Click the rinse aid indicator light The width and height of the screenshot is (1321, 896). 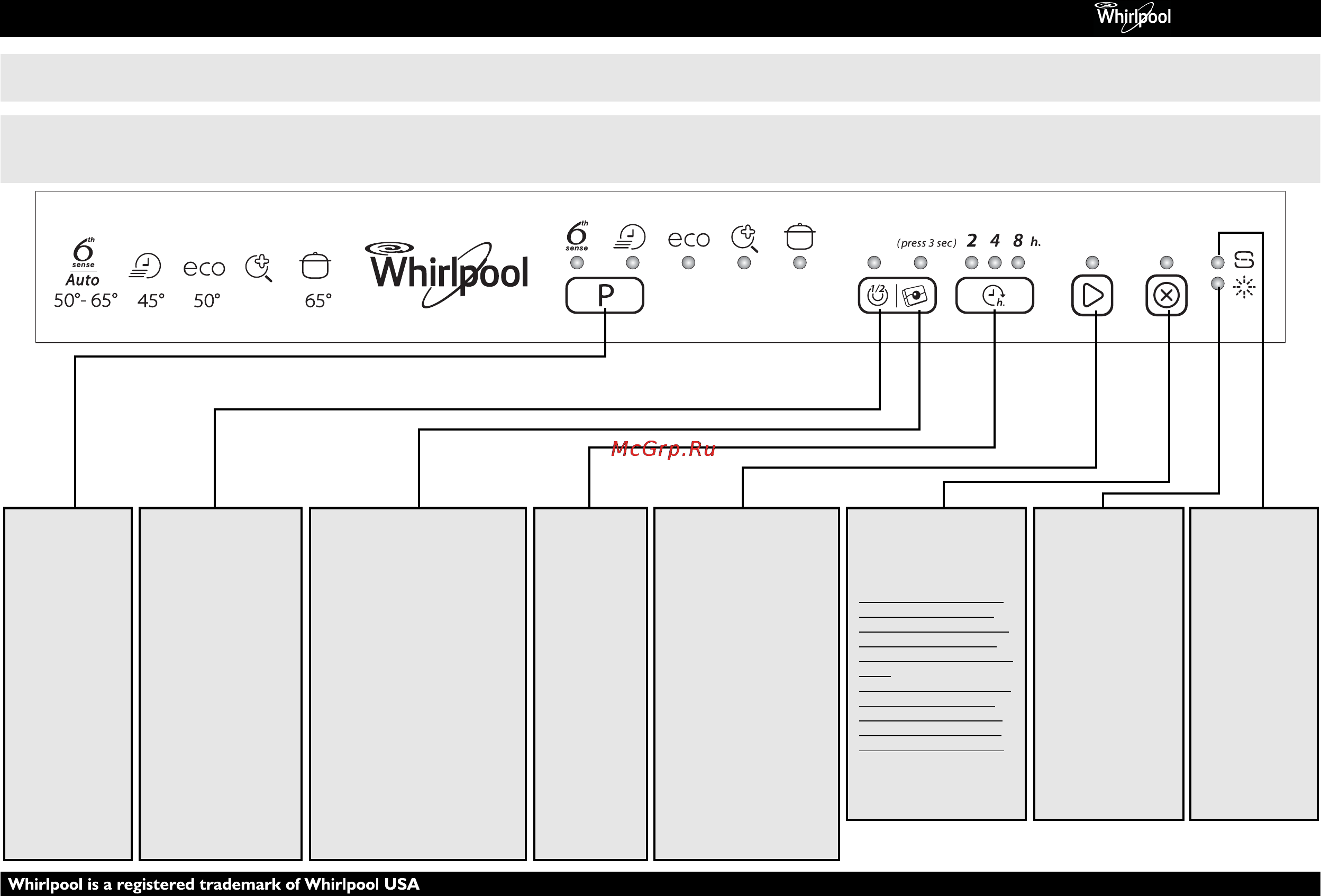(1217, 284)
